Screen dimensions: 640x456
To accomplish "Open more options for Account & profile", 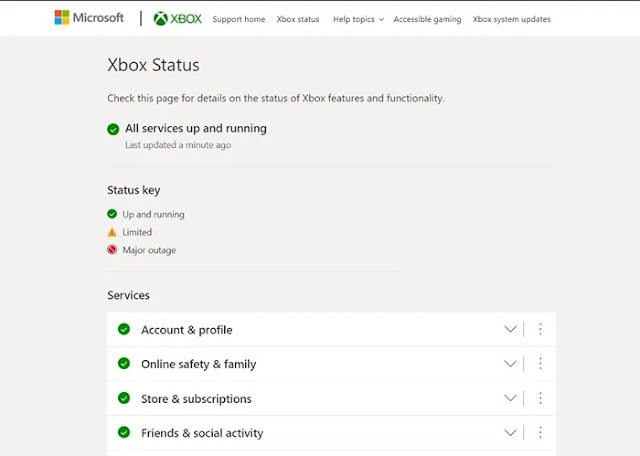I will pyautogui.click(x=540, y=329).
